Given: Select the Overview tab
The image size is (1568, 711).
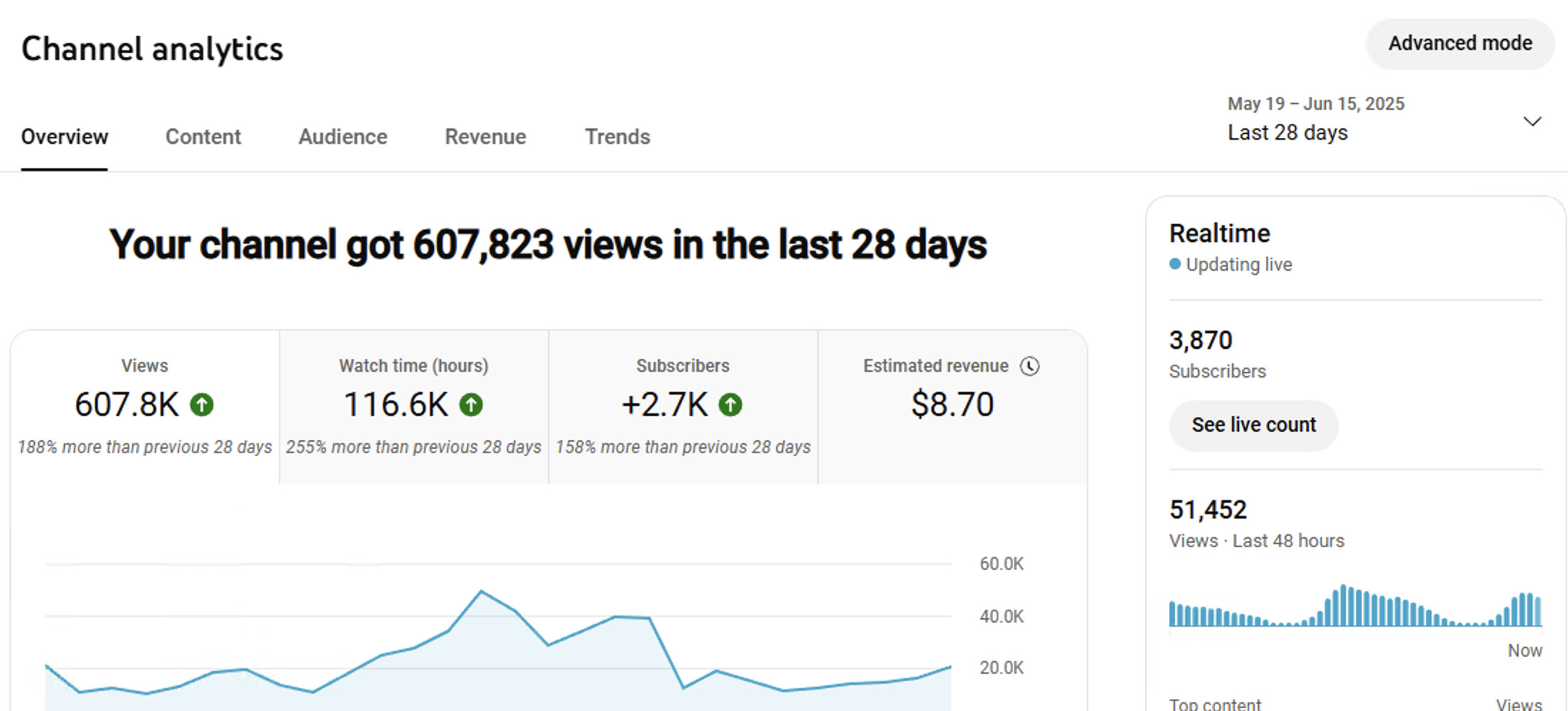Looking at the screenshot, I should click(64, 137).
